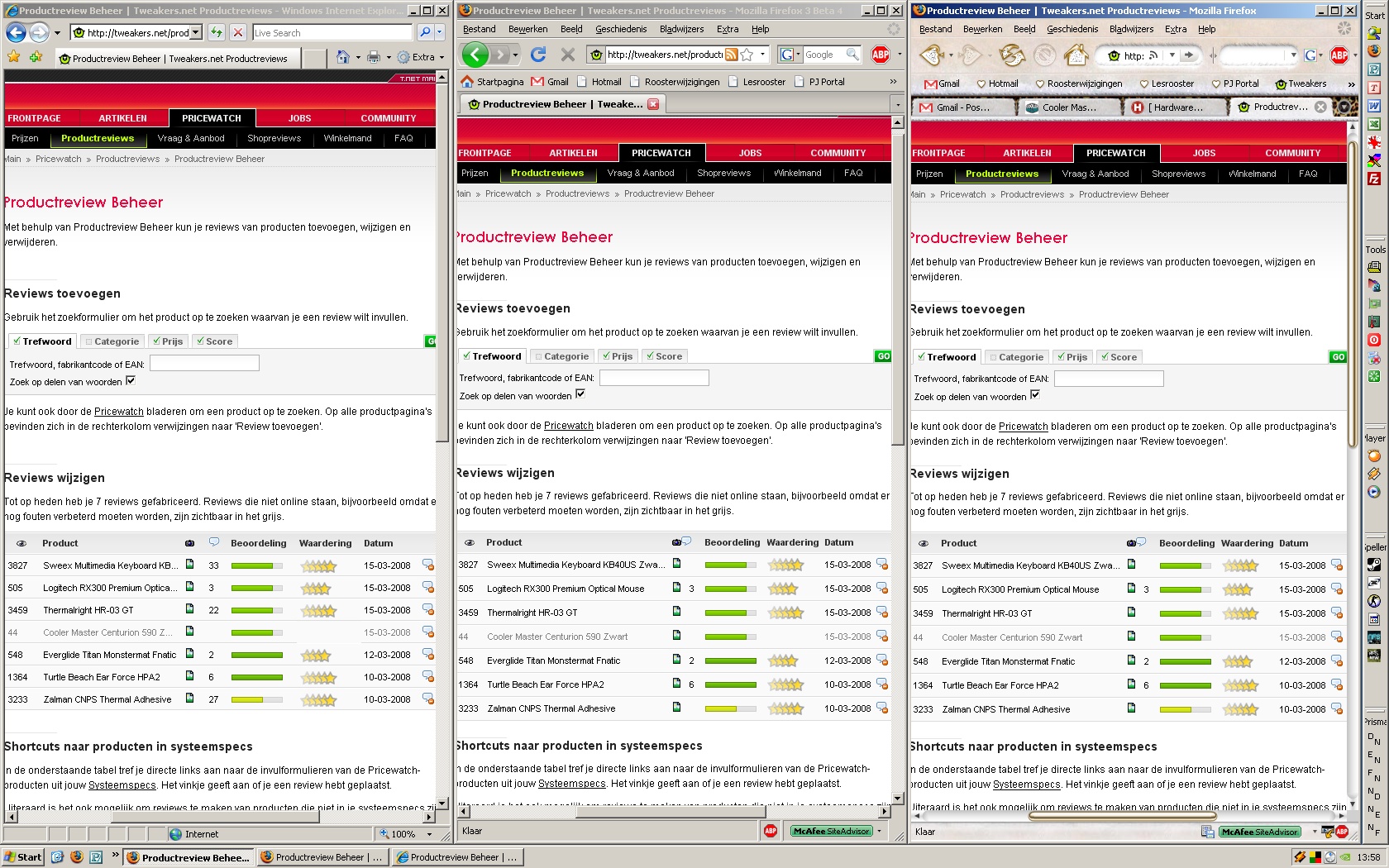Click the green GO button in Firefox 3 Beta page

tap(883, 356)
